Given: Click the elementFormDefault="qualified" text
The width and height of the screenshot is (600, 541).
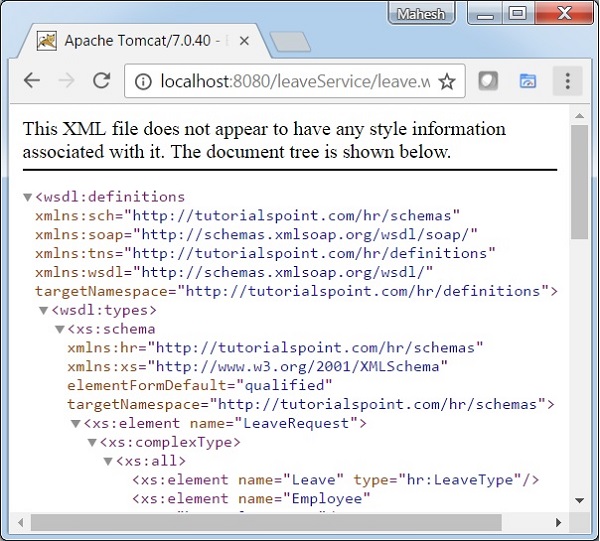Looking at the screenshot, I should coord(200,385).
